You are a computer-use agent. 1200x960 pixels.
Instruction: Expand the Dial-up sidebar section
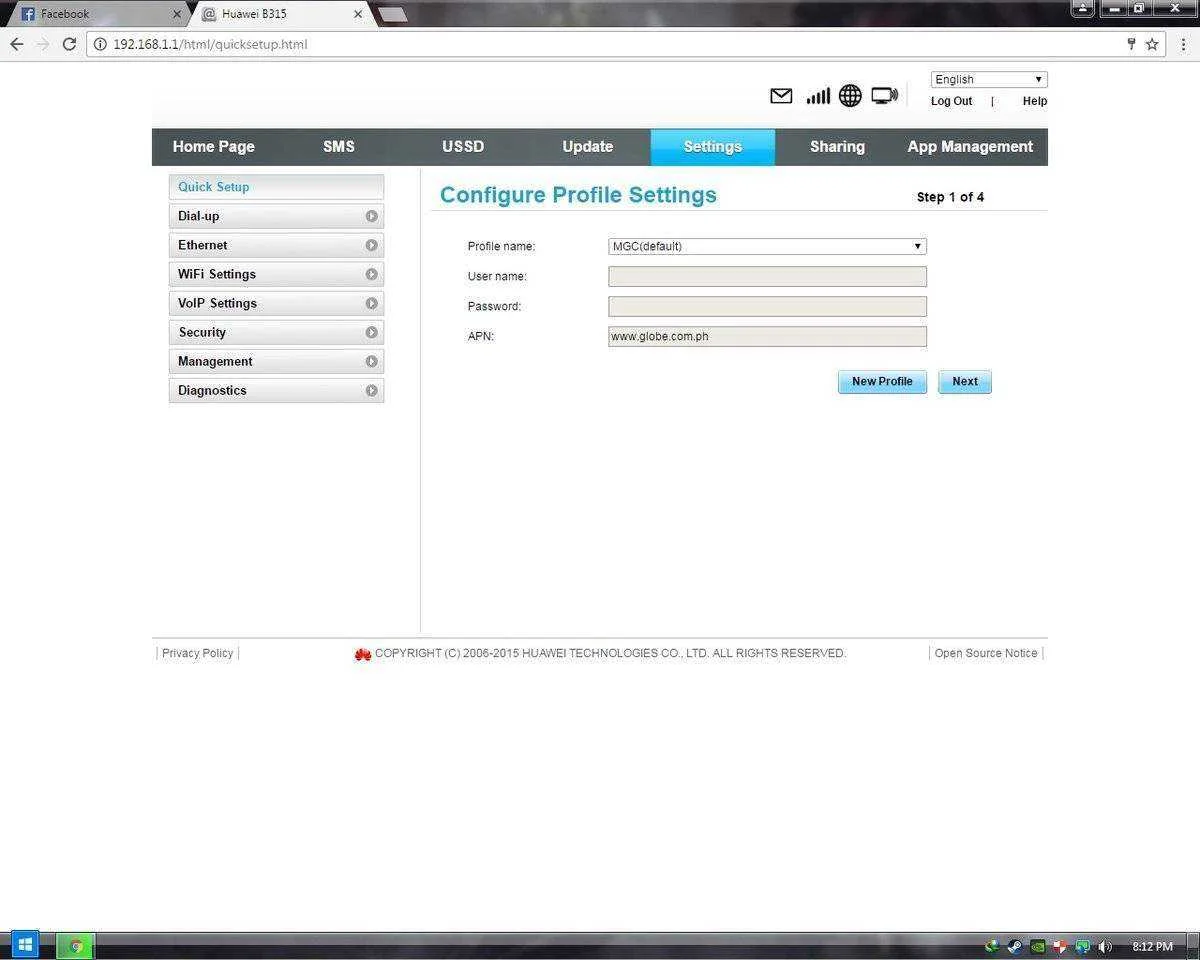(276, 216)
